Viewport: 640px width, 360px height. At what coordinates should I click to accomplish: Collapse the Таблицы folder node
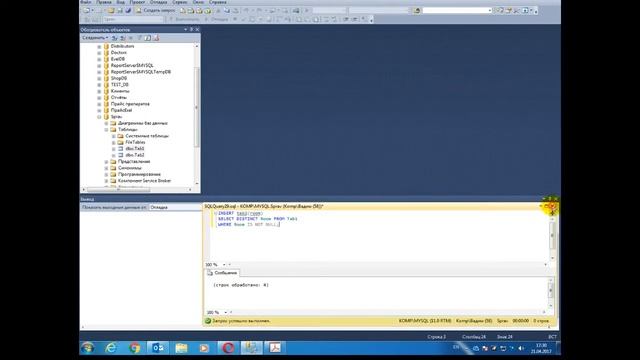107,129
